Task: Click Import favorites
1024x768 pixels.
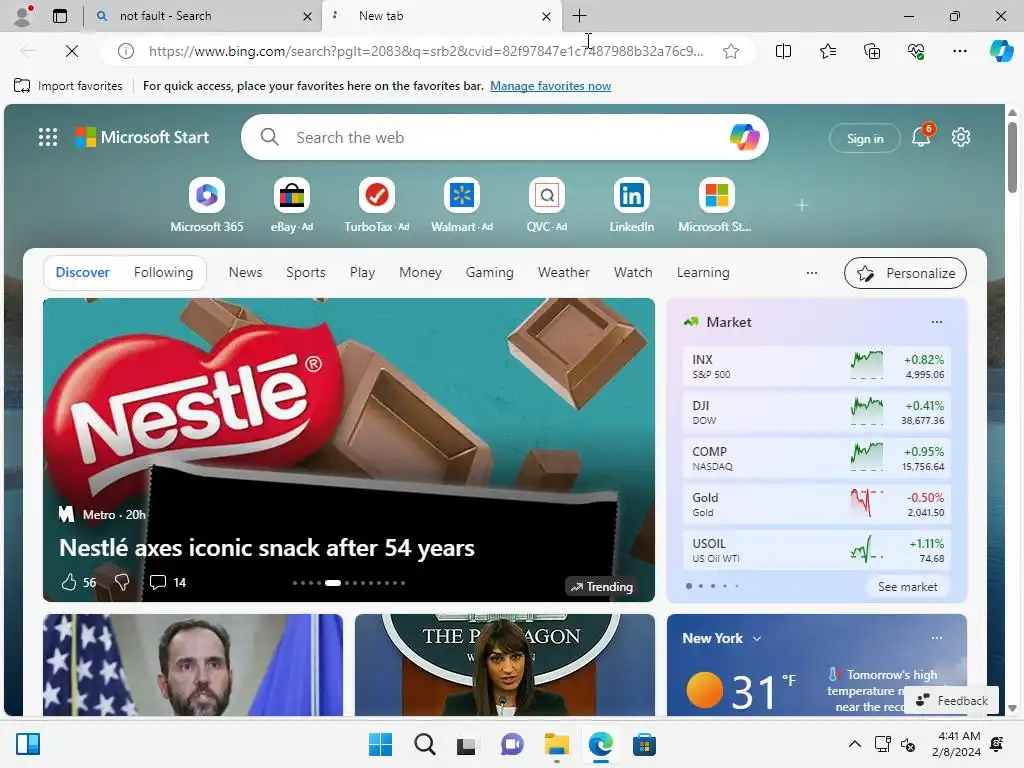Action: pos(68,86)
